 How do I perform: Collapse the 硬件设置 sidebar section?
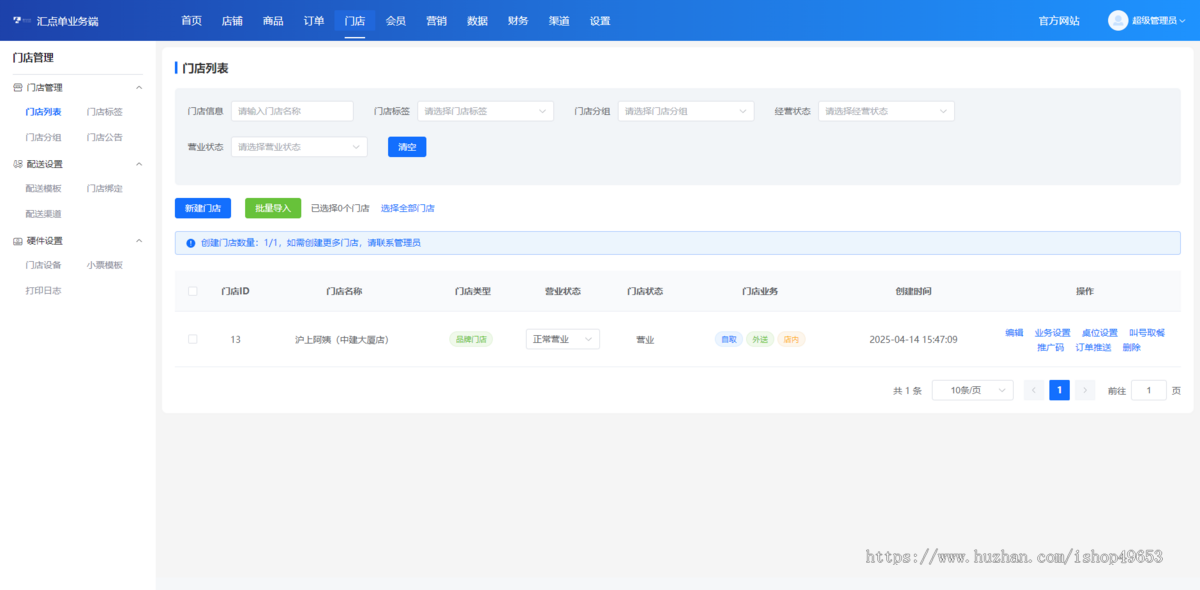coord(139,241)
